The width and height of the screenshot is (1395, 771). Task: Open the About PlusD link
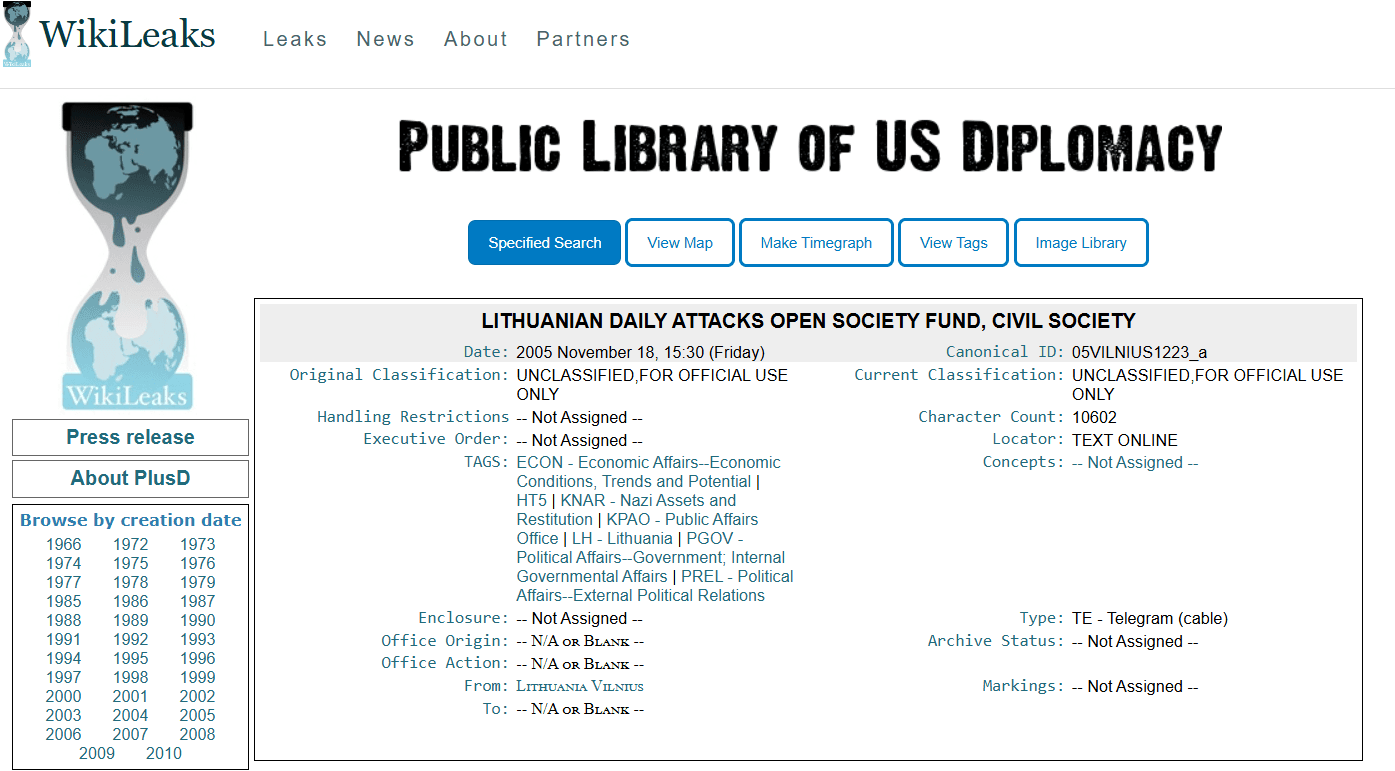click(130, 478)
